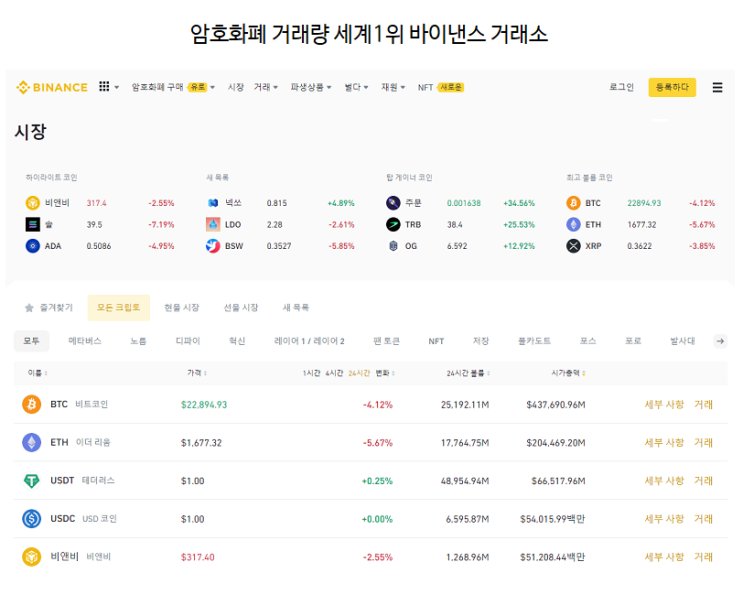
Task: Click the LDO coin icon
Action: click(x=213, y=224)
